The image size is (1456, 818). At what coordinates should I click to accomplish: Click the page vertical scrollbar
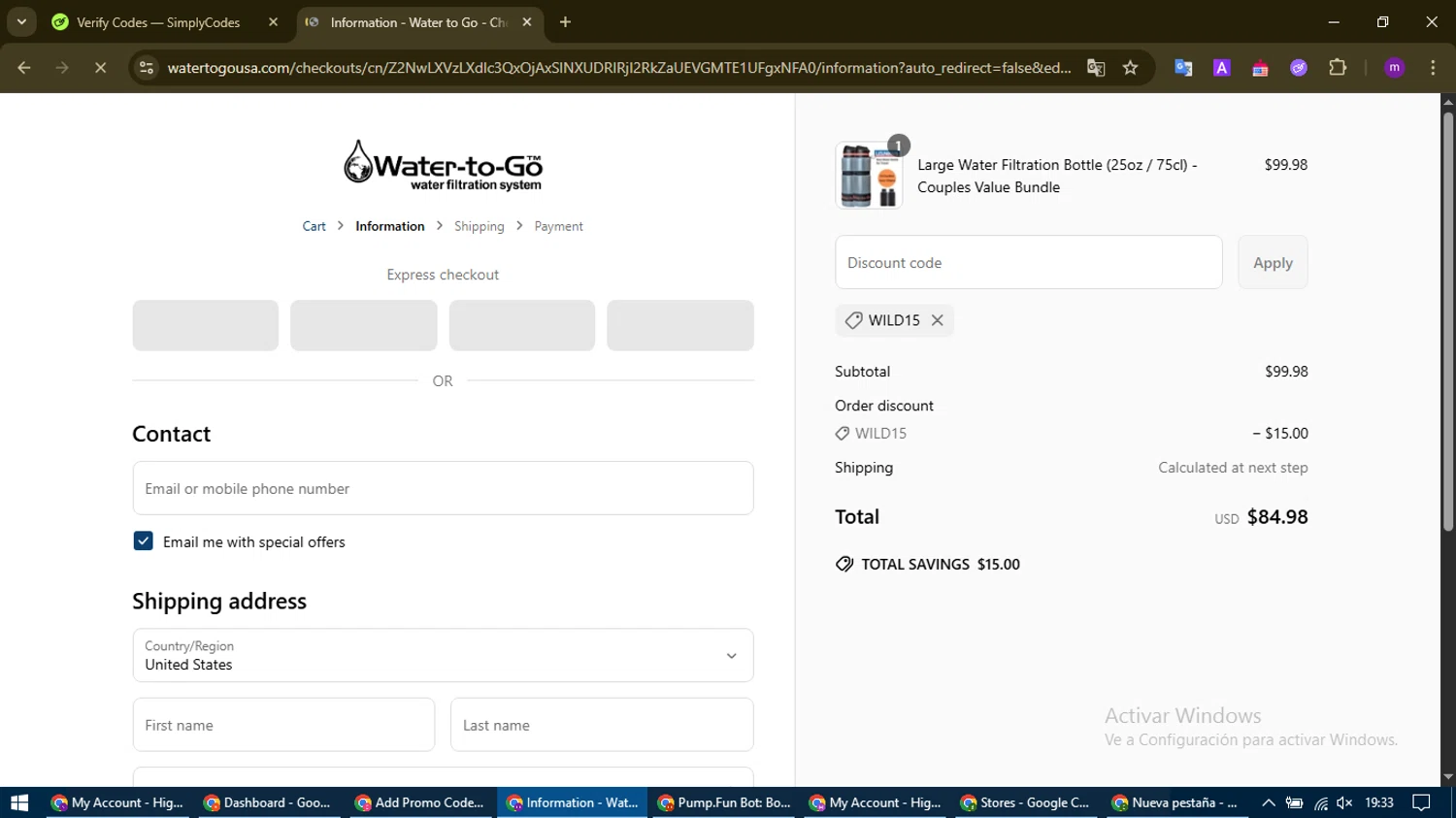pos(1448,322)
